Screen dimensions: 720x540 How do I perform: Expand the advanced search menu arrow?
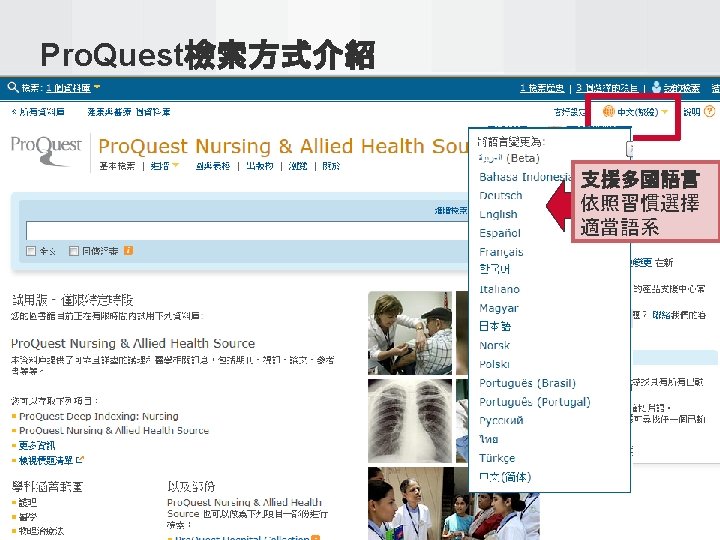pos(175,165)
